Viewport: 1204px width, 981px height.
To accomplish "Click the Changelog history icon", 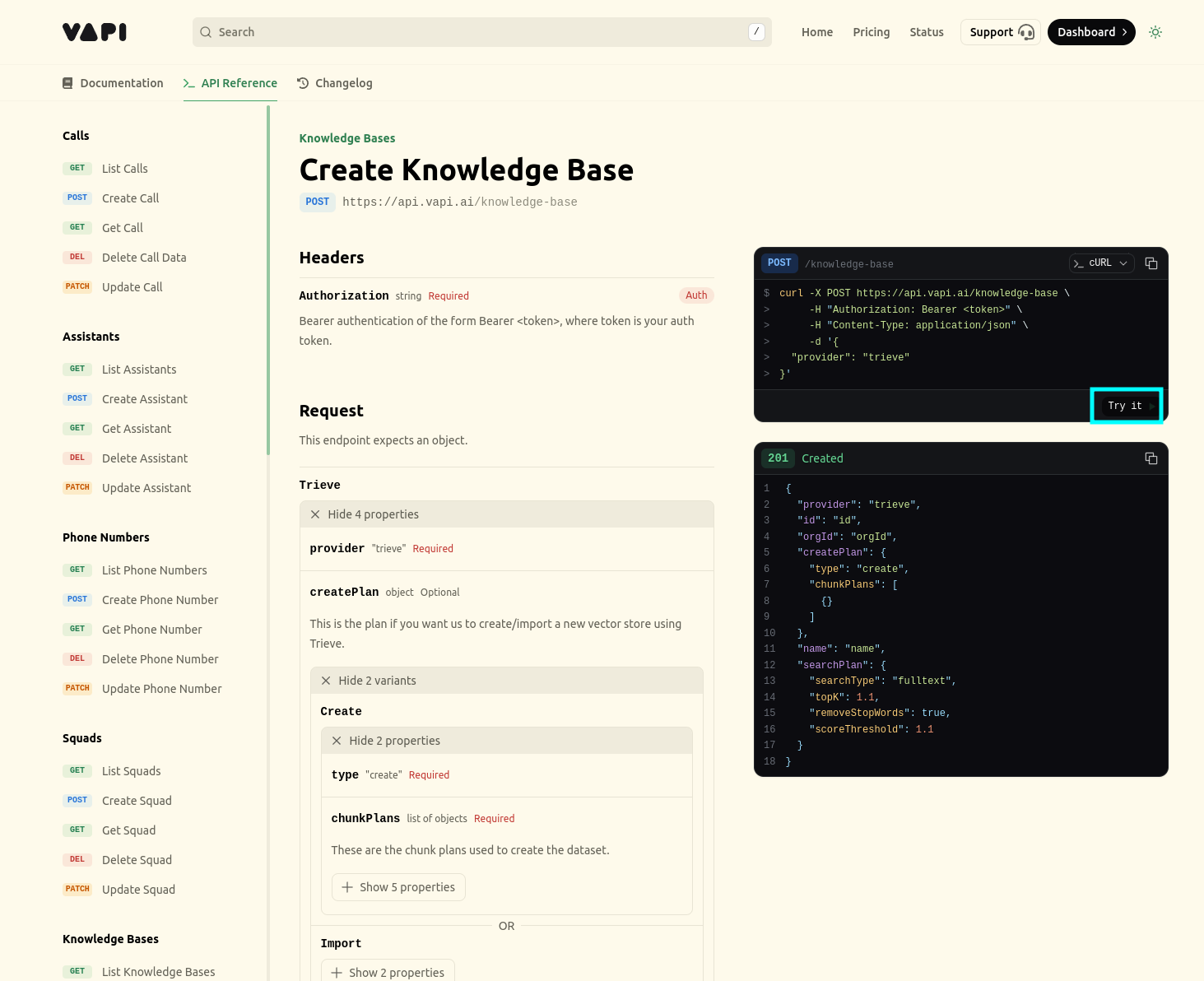I will [x=303, y=83].
